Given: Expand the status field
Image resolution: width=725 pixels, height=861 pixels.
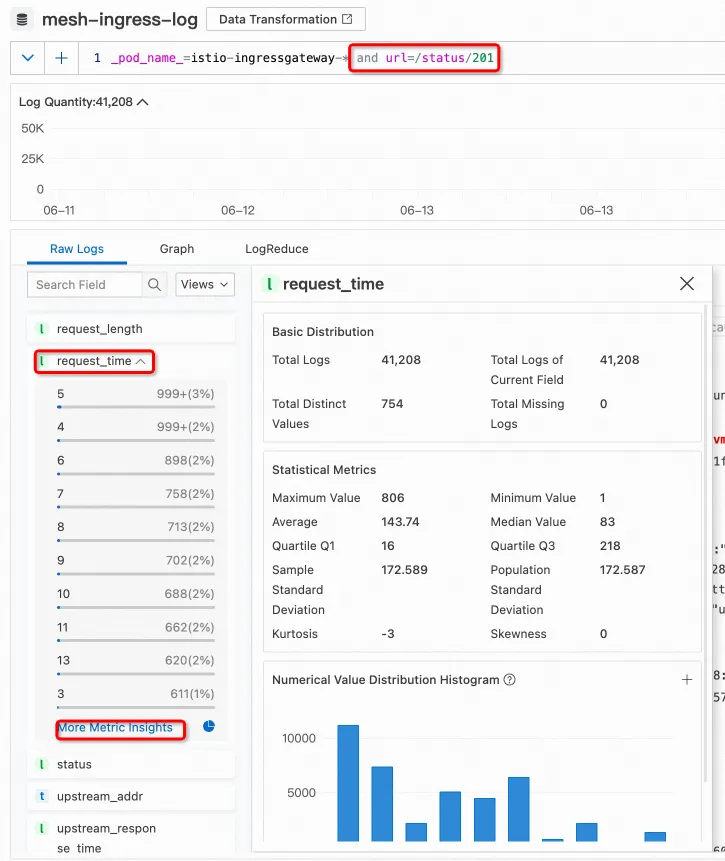Looking at the screenshot, I should 74,765.
